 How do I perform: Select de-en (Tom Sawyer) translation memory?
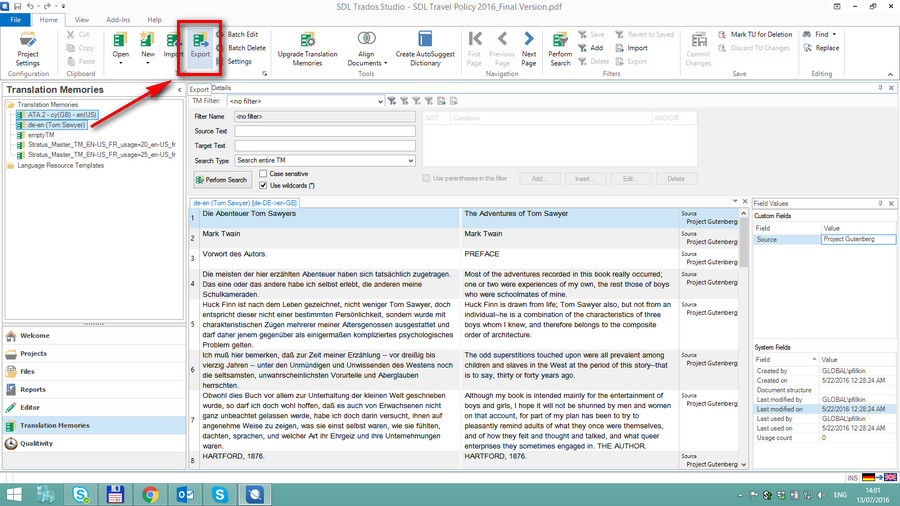click(x=56, y=124)
